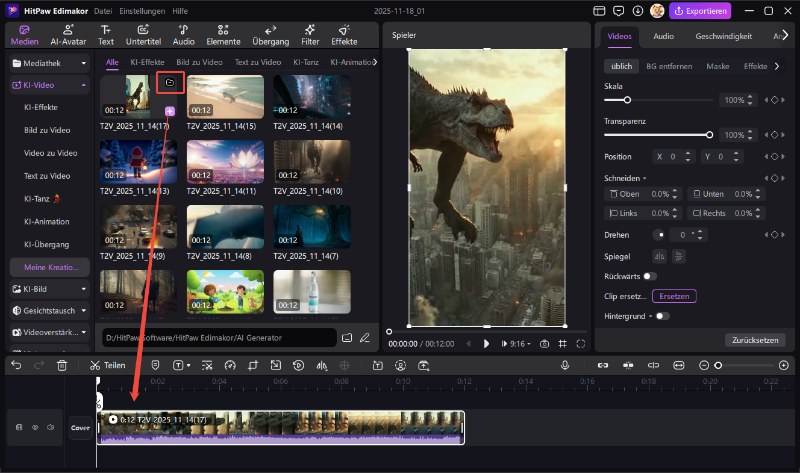Mute the video track speaker icon
Screen dimensions: 800x473
pyautogui.click(x=51, y=428)
